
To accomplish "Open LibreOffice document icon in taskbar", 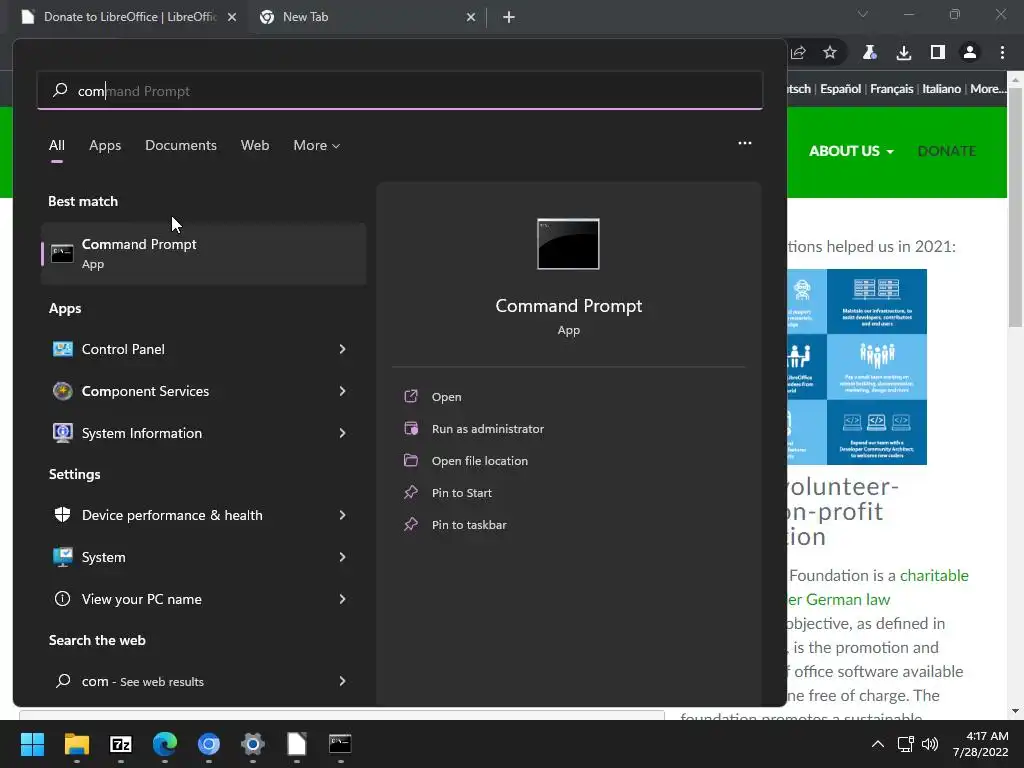I will (x=296, y=744).
